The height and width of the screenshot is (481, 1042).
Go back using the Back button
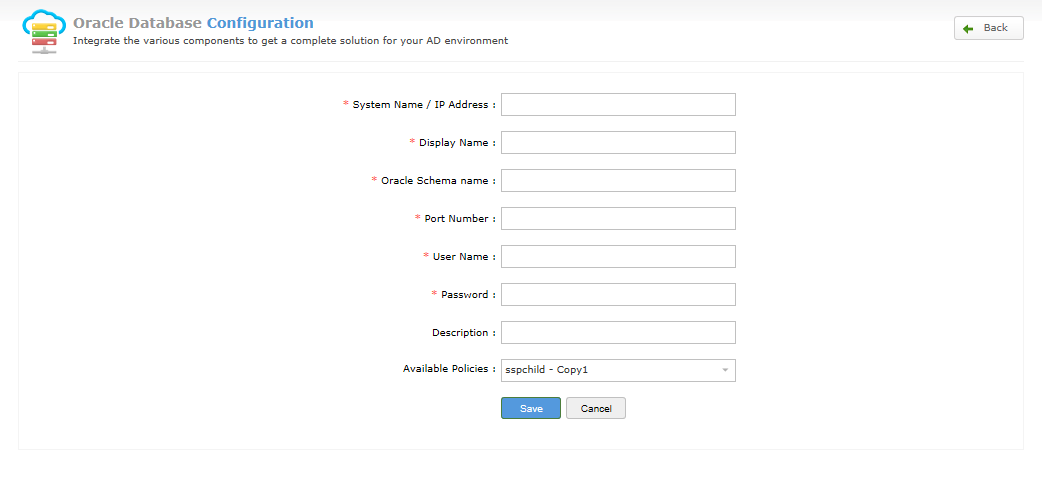(988, 28)
